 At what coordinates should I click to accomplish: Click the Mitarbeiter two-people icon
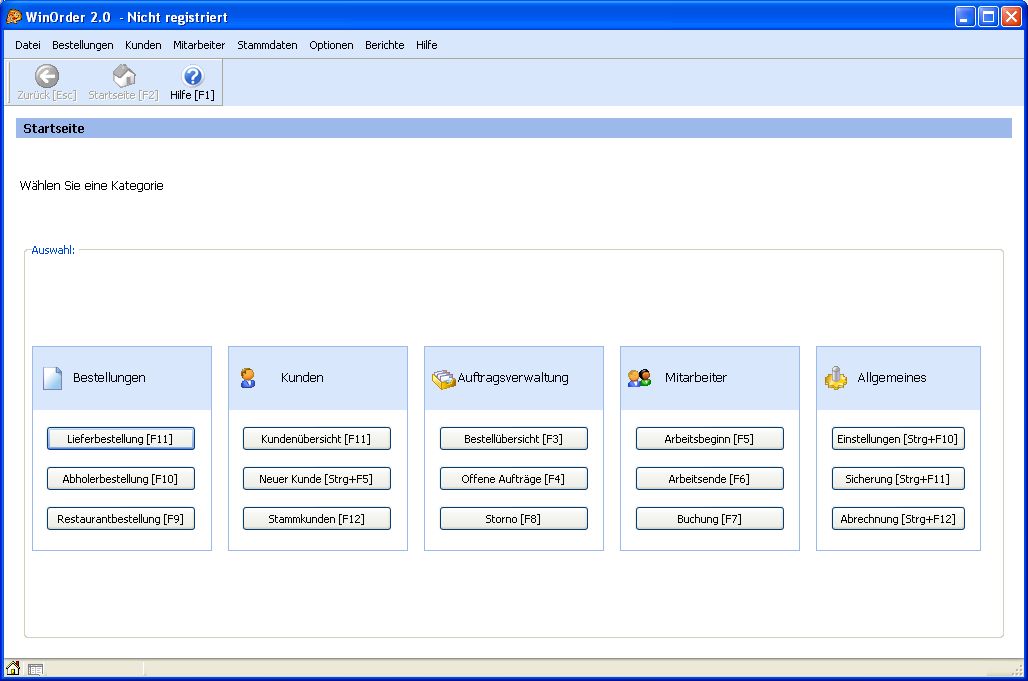coord(639,378)
